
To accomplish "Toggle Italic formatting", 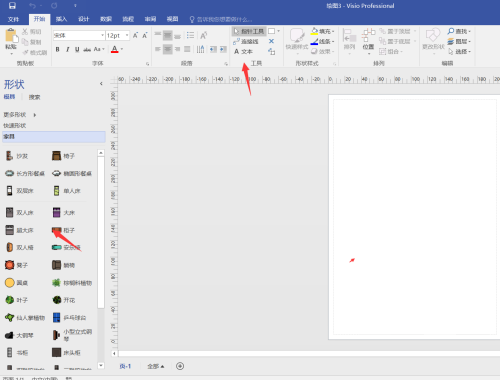I will tap(67, 49).
